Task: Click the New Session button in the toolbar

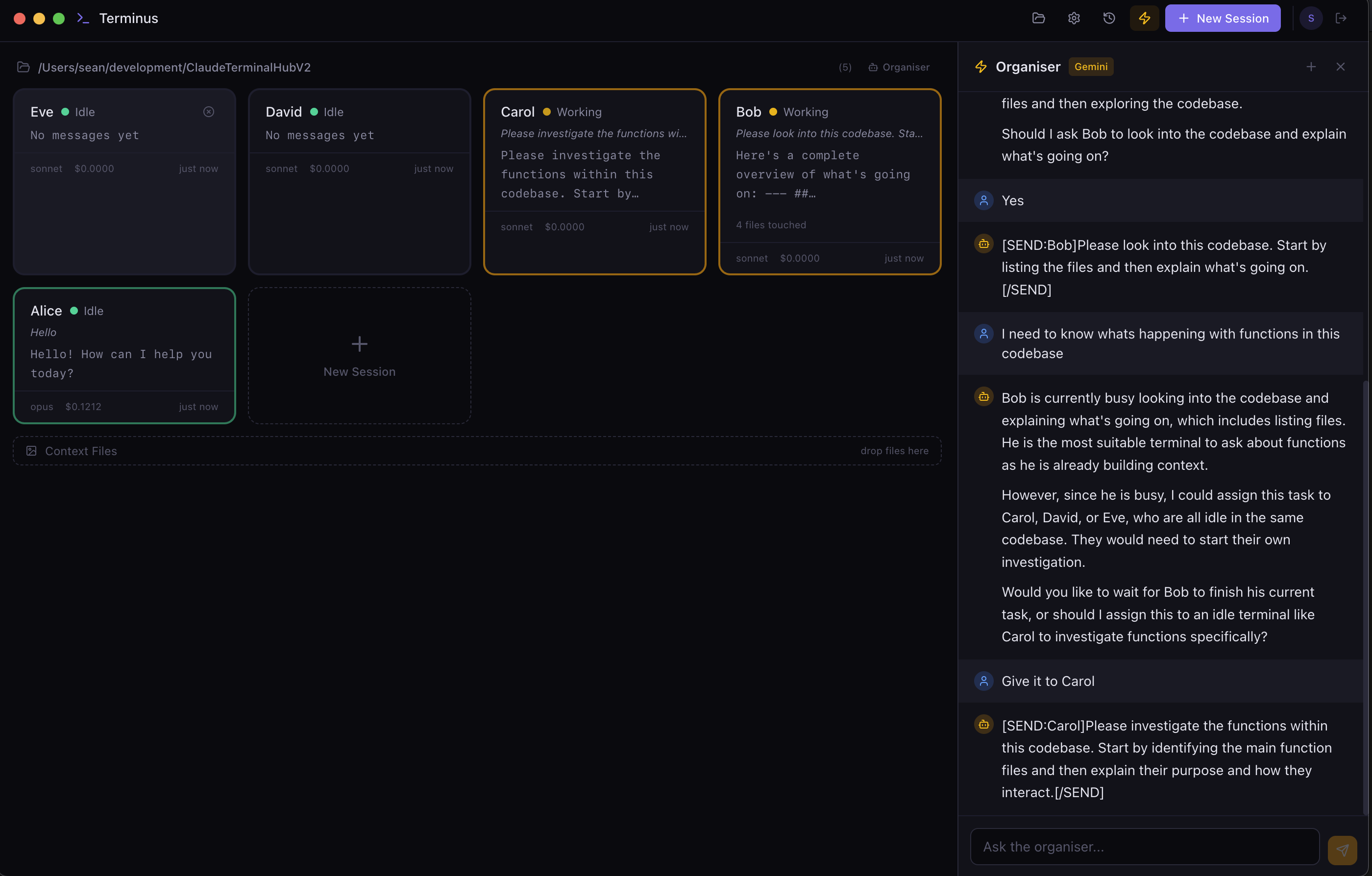Action: click(1223, 18)
